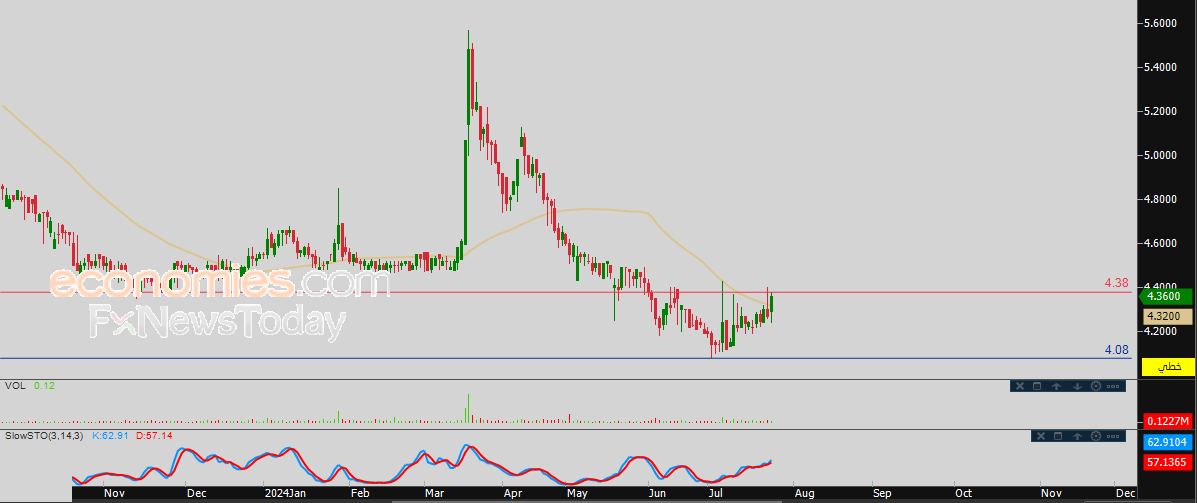Screen dimensions: 1197x503
Task: Click the Dec label after first Nov
Action: [x=198, y=493]
